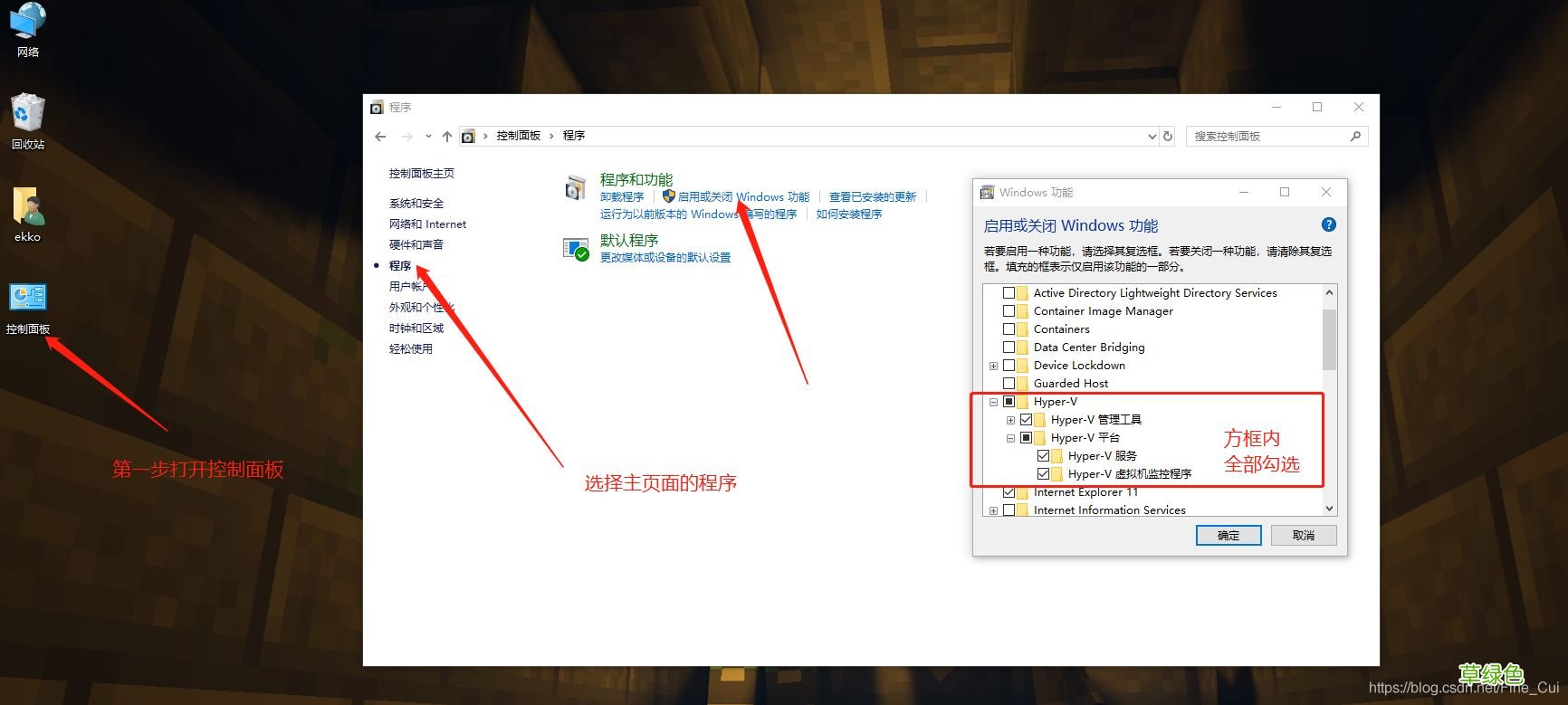Open the 控制面板 desktop icon

(28, 308)
